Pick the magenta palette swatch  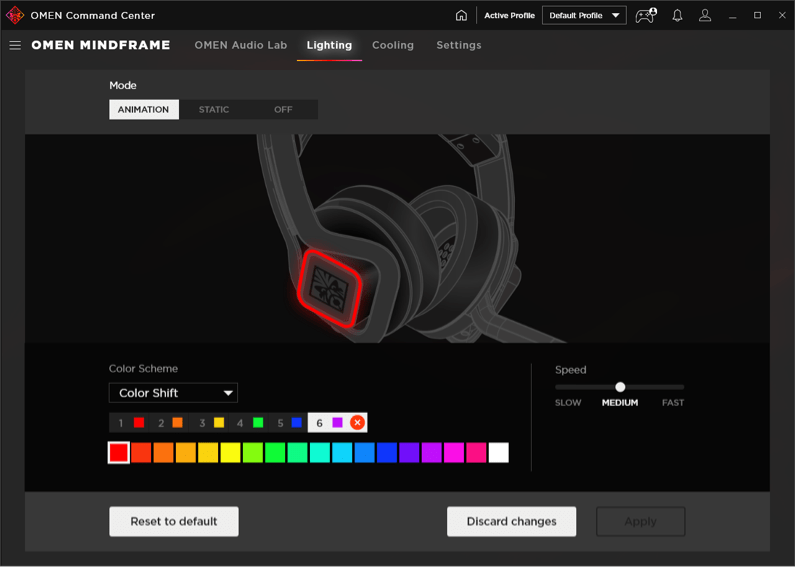tap(454, 452)
